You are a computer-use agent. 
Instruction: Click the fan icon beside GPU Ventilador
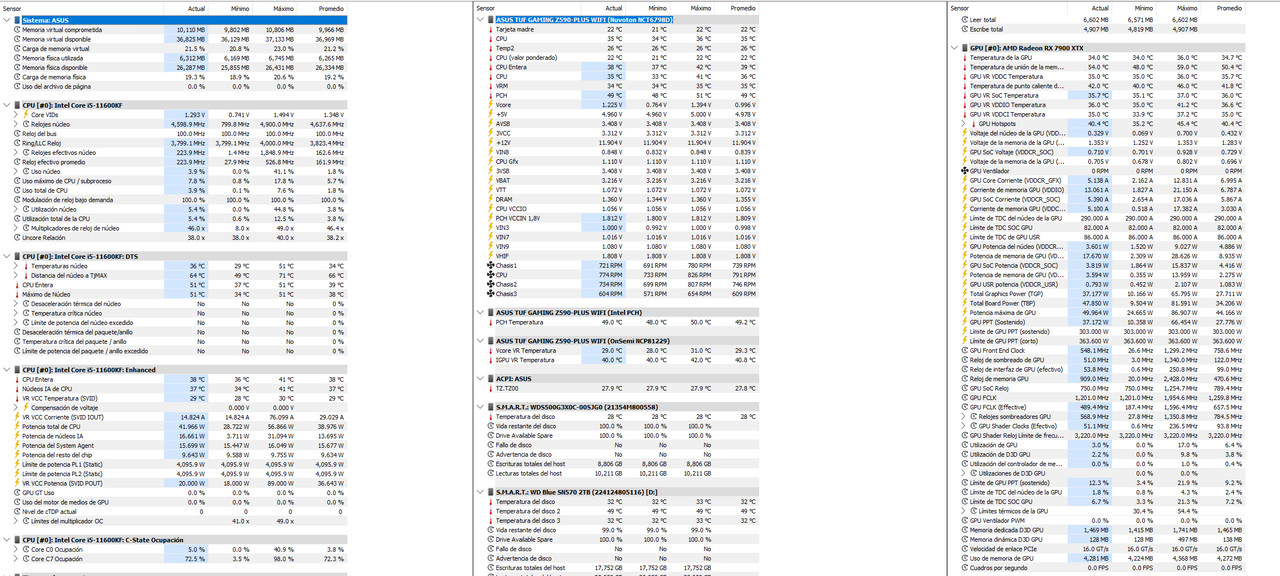[x=963, y=171]
